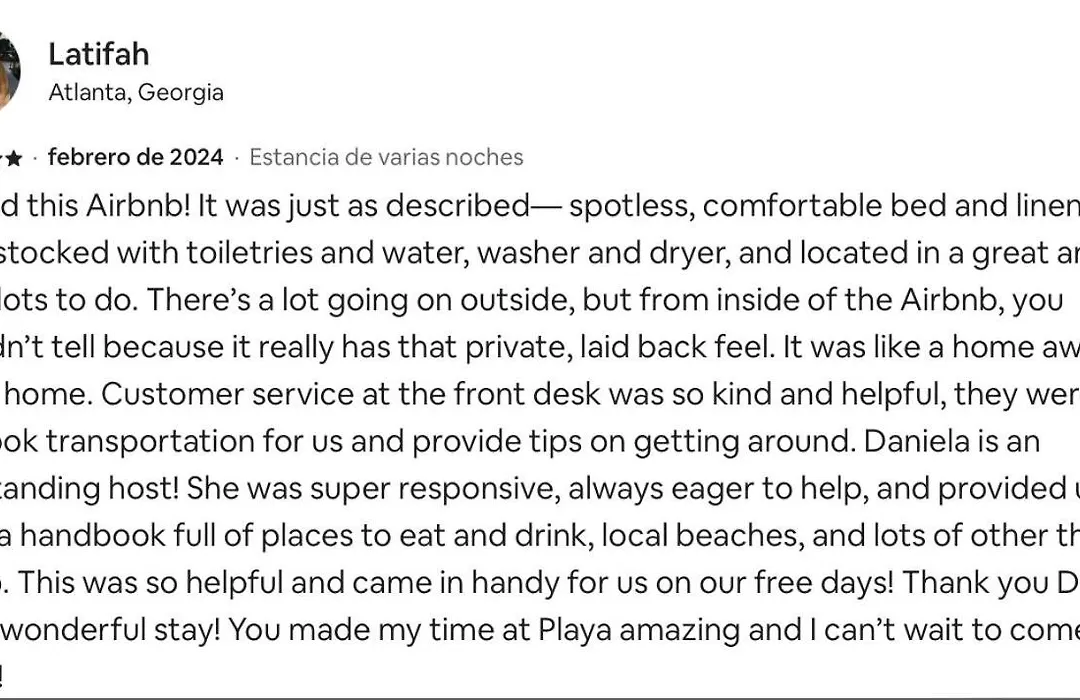This screenshot has width=1080, height=700.
Task: Open Latifah's reviewer profile photo
Action: 9,71
